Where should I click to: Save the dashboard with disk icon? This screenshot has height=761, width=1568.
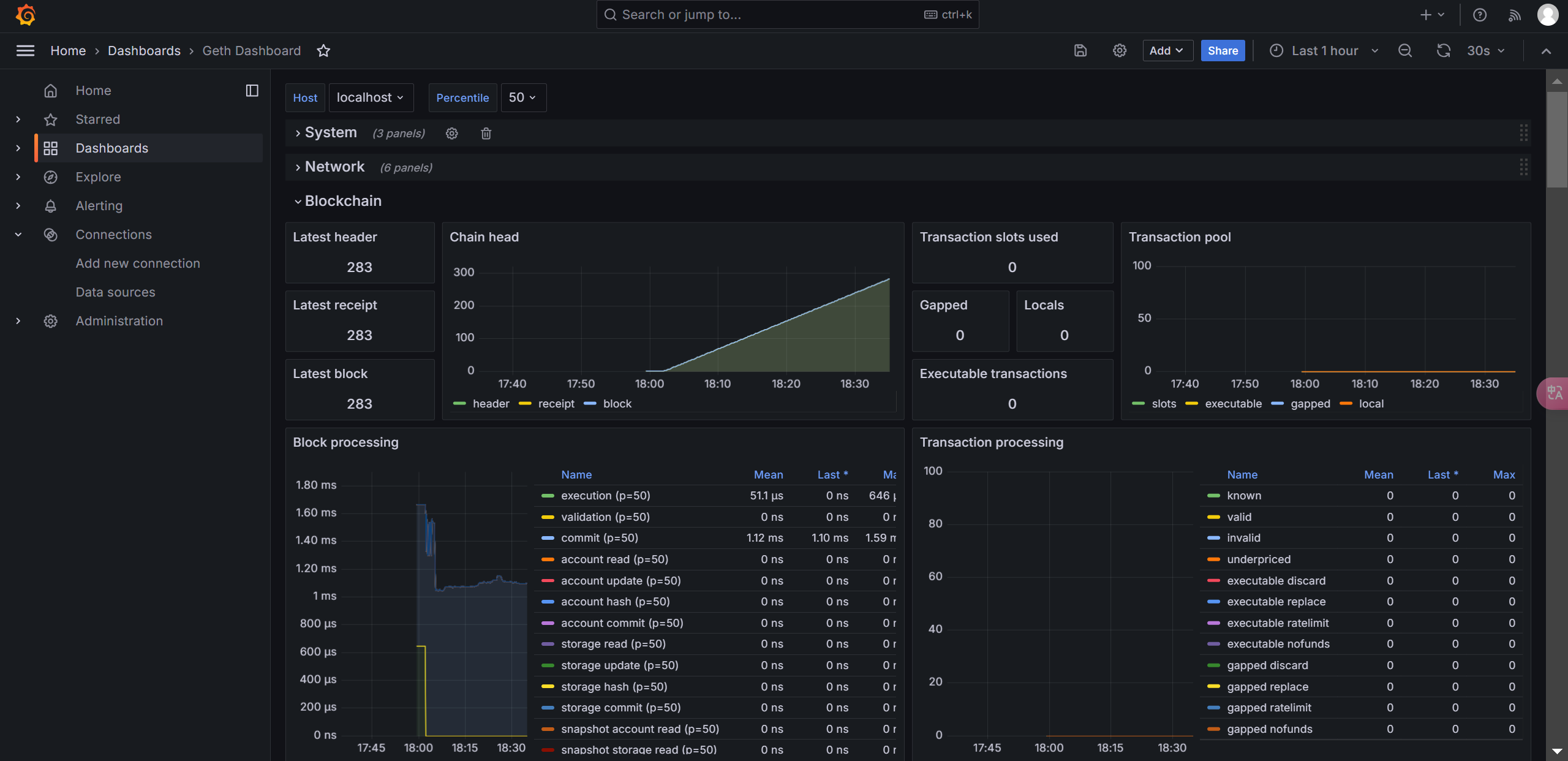[1080, 51]
